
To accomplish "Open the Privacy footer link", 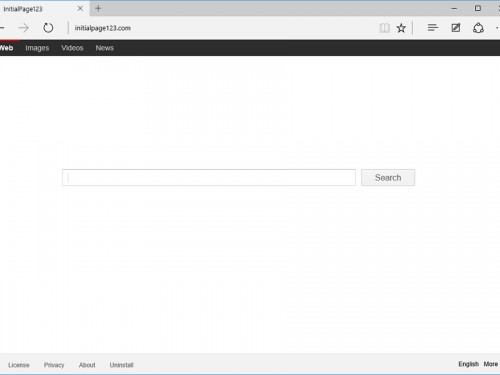I will click(54, 365).
